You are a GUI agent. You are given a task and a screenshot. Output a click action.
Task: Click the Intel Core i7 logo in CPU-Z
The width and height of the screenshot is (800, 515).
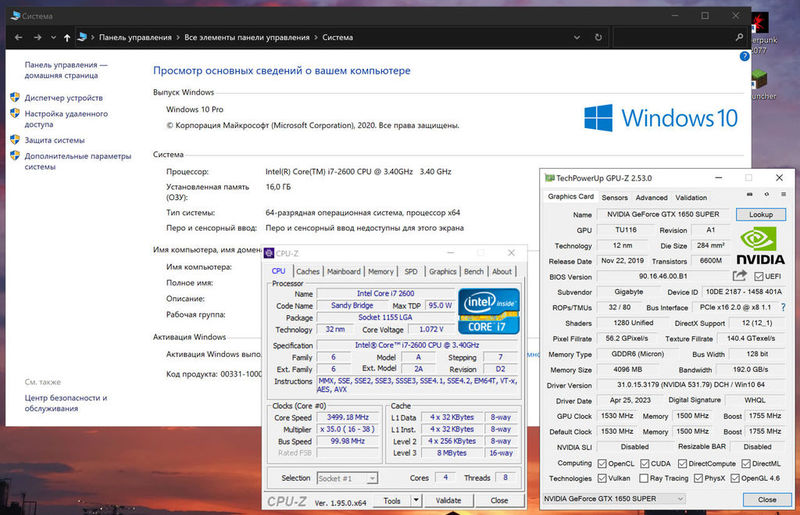pos(489,311)
